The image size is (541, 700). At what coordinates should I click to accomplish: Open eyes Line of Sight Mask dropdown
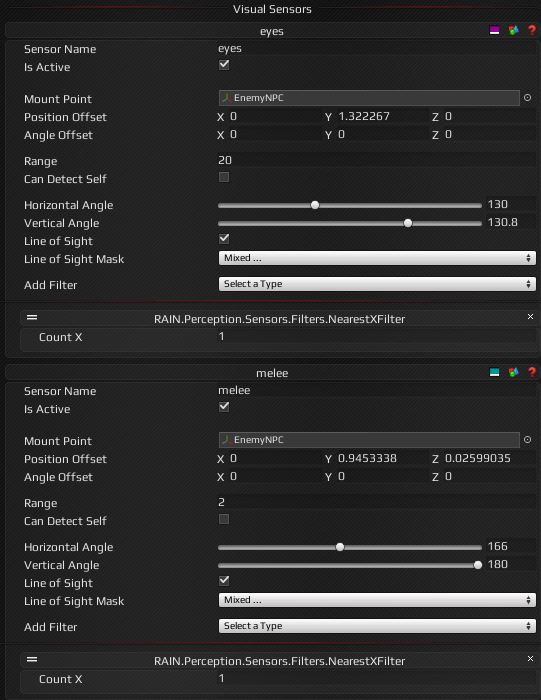(x=377, y=258)
